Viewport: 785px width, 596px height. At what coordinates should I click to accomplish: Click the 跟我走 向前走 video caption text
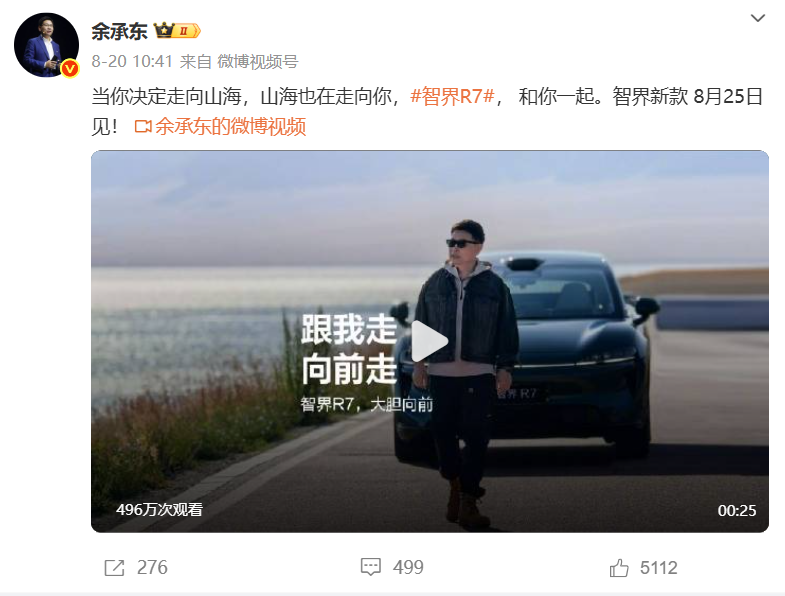349,350
